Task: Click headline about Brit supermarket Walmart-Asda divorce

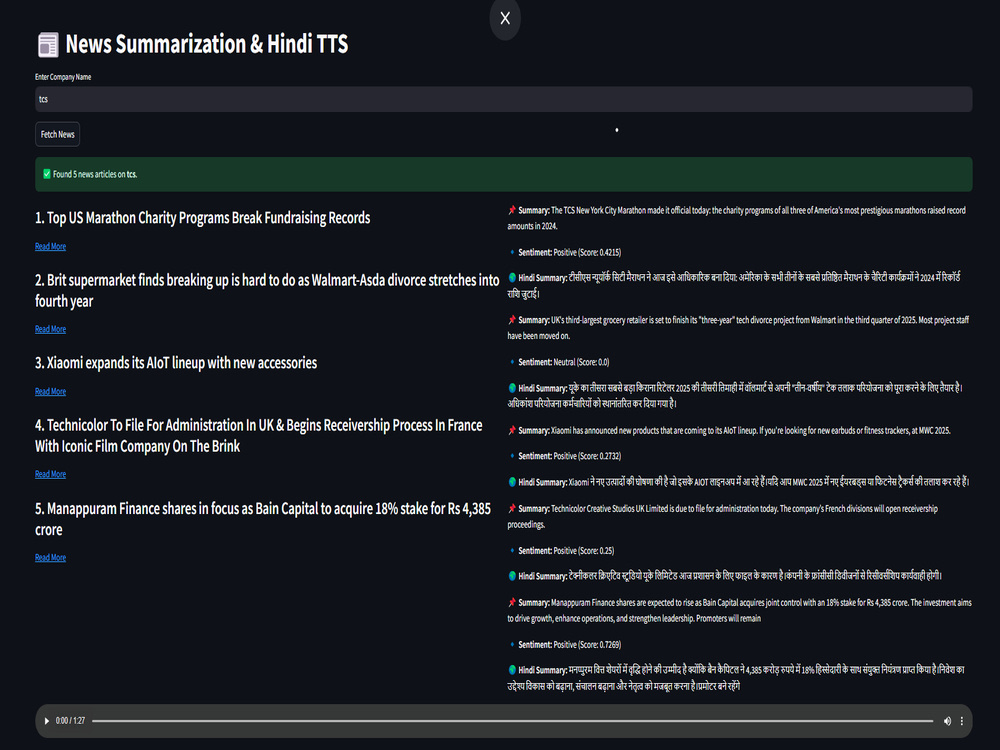Action: tap(267, 291)
